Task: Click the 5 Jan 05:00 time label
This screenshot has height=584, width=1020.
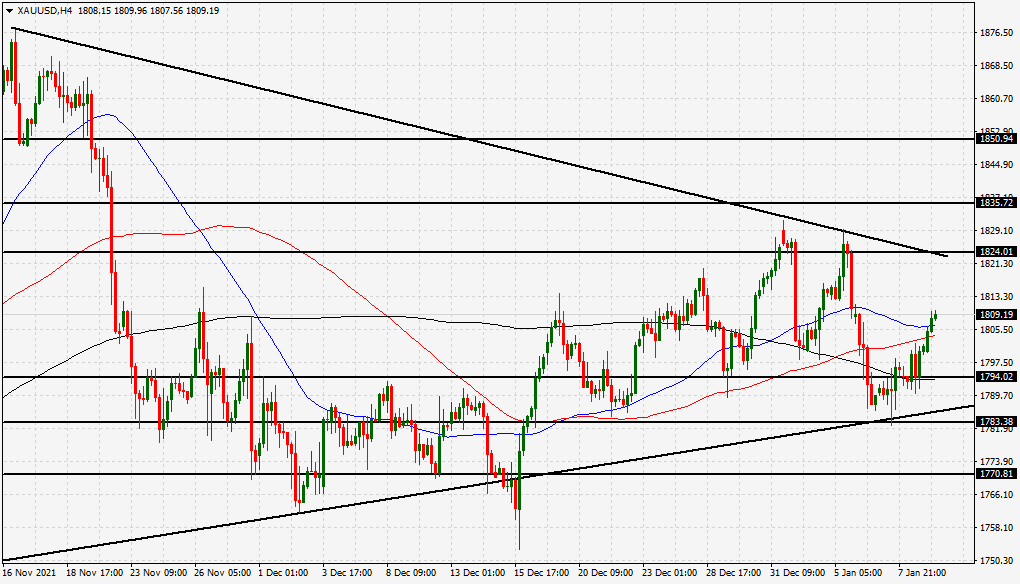Action: (859, 573)
